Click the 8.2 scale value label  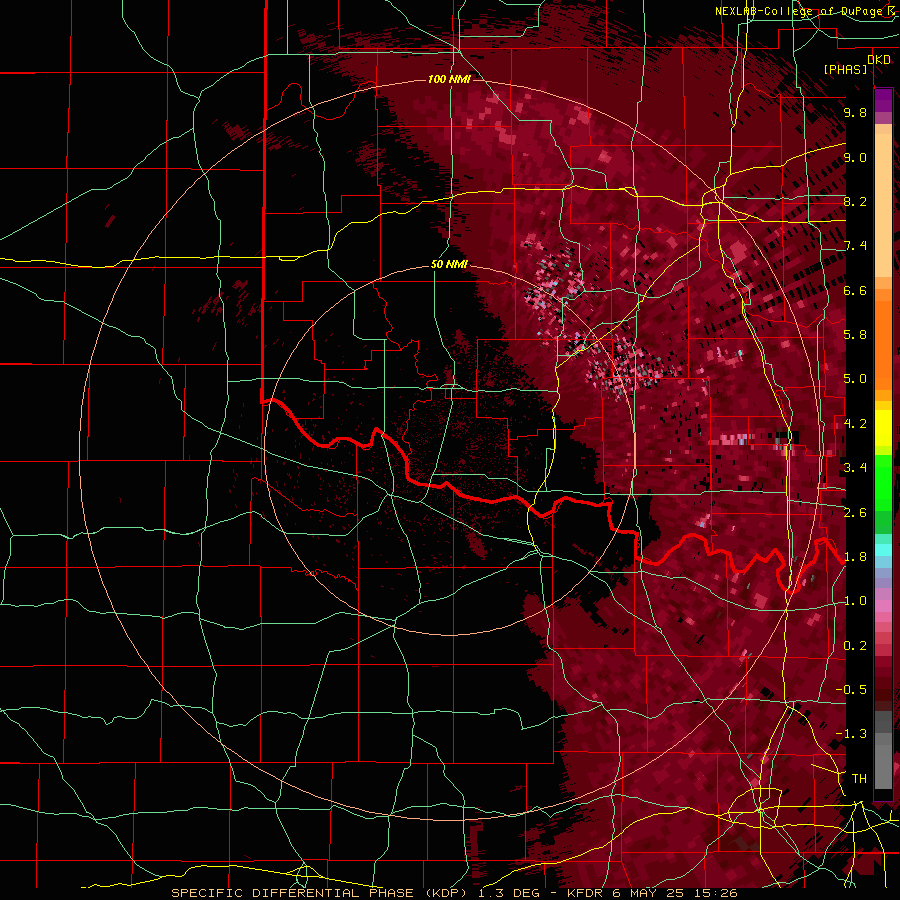click(x=855, y=201)
